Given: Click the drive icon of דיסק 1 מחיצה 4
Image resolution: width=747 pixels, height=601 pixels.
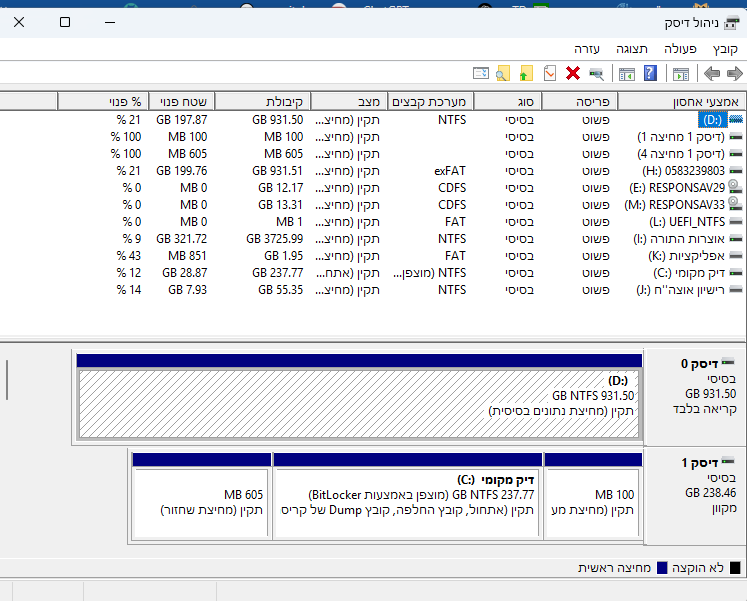Looking at the screenshot, I should coord(736,154).
